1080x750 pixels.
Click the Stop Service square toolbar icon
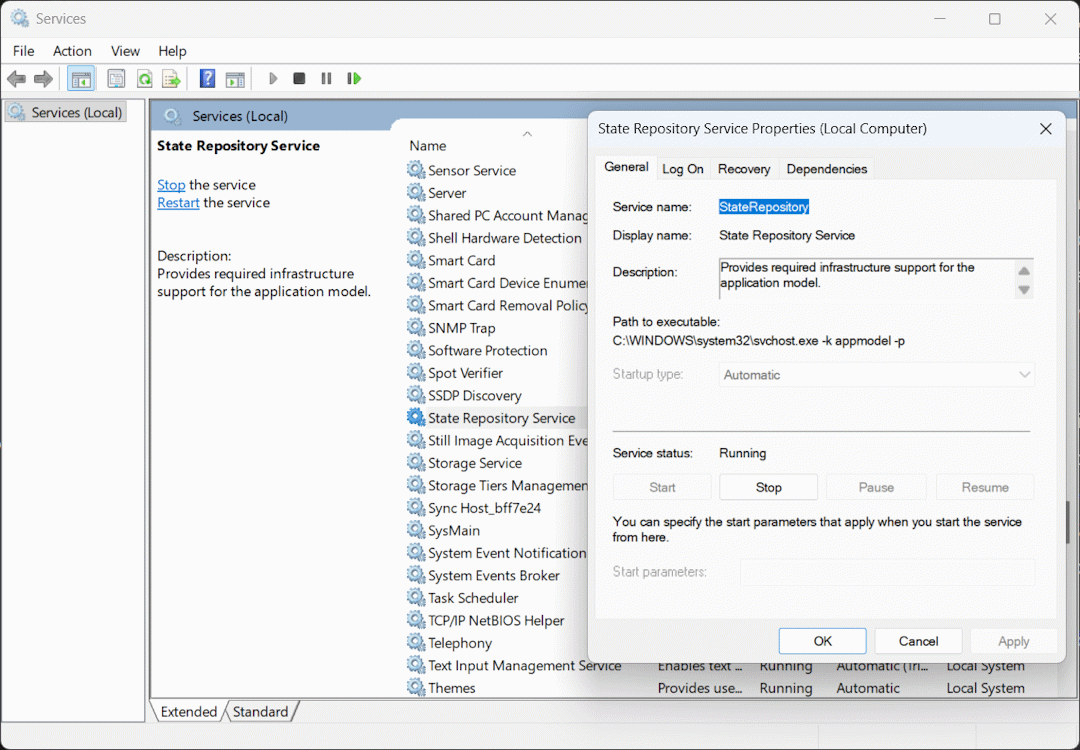(299, 79)
